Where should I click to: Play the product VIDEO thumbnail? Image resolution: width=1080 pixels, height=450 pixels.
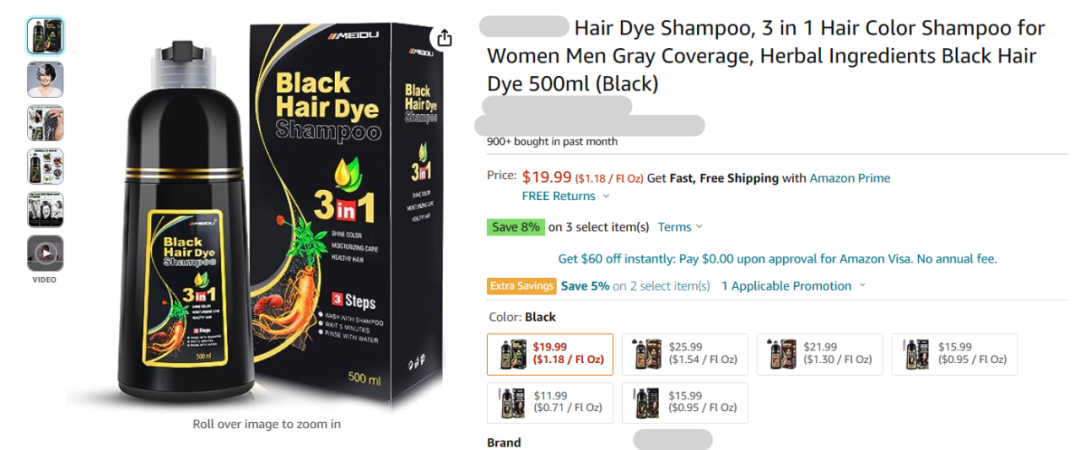[x=45, y=253]
